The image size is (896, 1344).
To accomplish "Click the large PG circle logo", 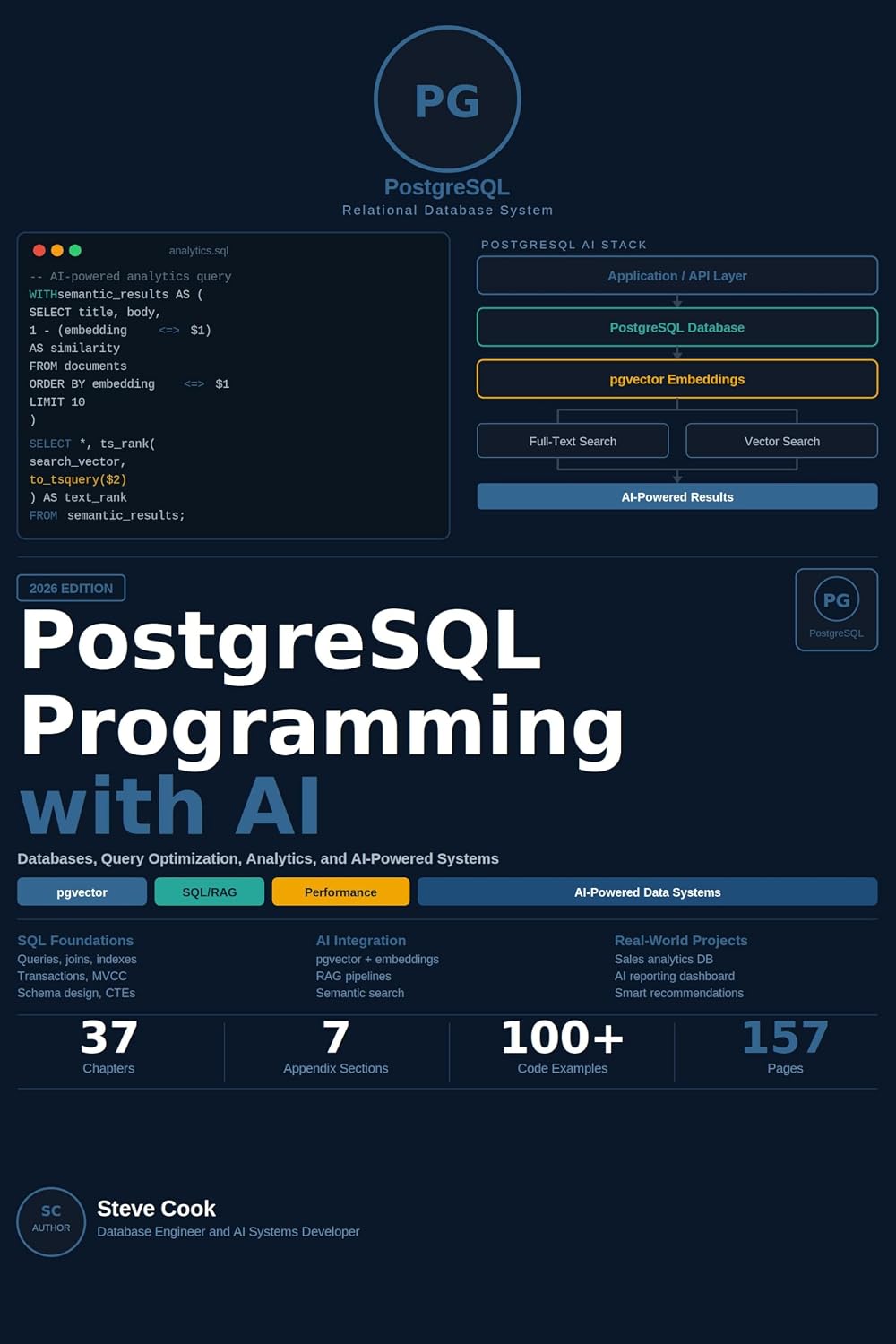I will pos(447,99).
